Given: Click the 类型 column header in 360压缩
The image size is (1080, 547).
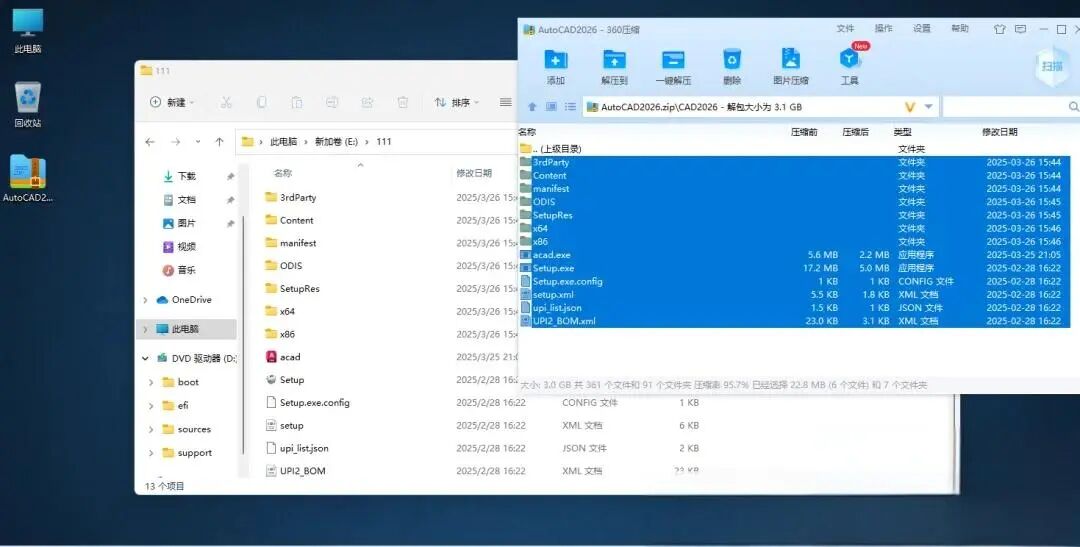Looking at the screenshot, I should pos(902,132).
